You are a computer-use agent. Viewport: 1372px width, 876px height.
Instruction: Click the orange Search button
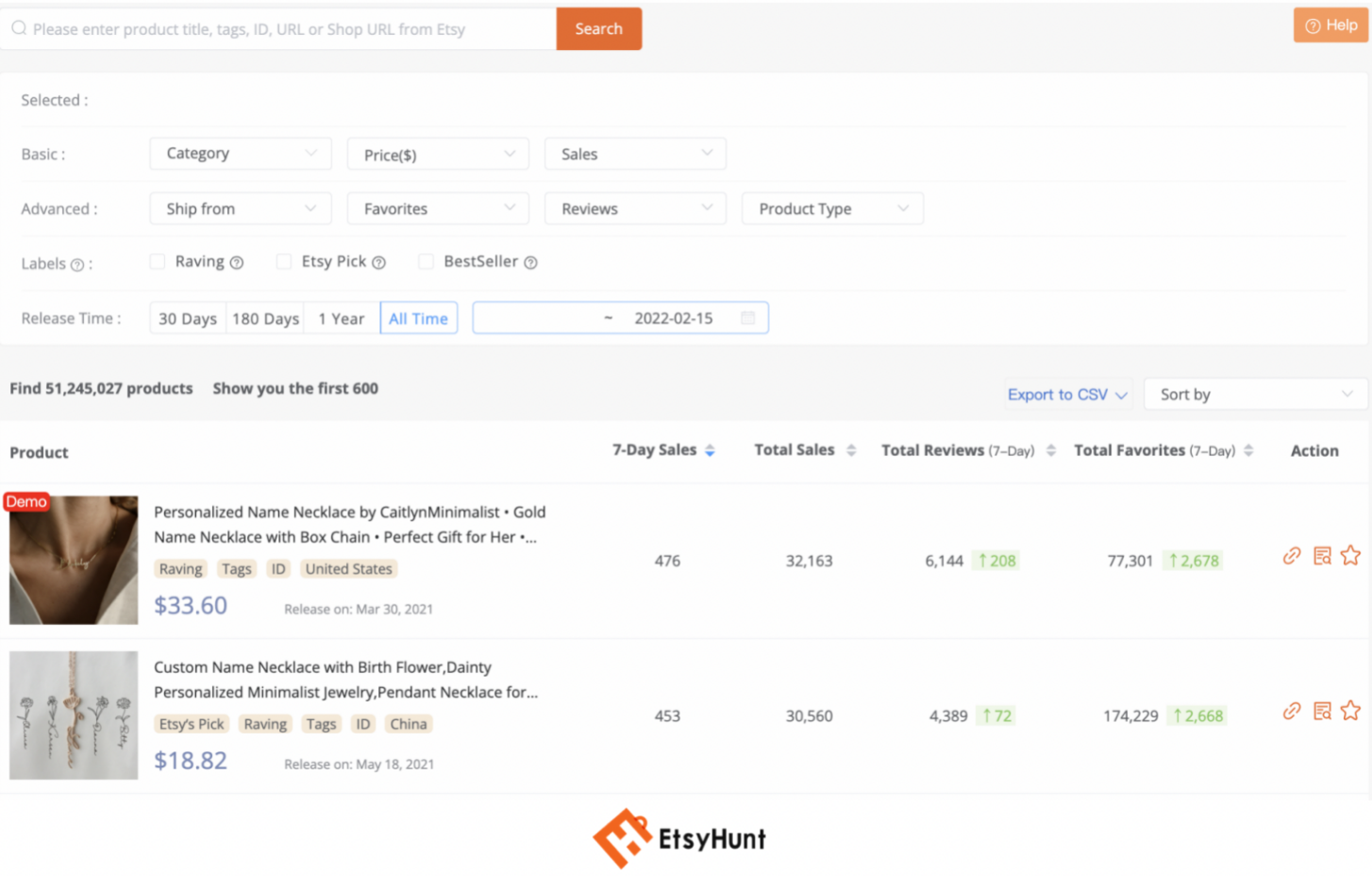tap(598, 28)
